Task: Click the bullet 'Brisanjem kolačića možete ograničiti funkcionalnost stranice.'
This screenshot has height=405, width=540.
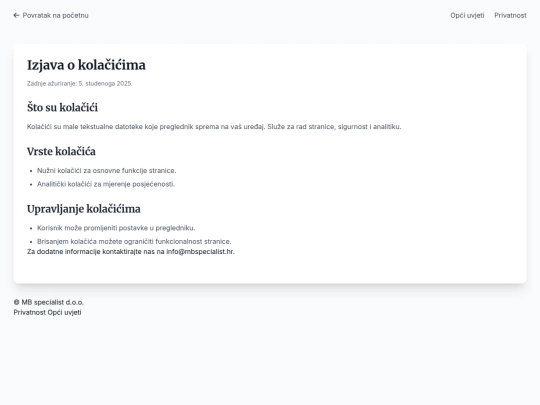Action: [x=134, y=241]
